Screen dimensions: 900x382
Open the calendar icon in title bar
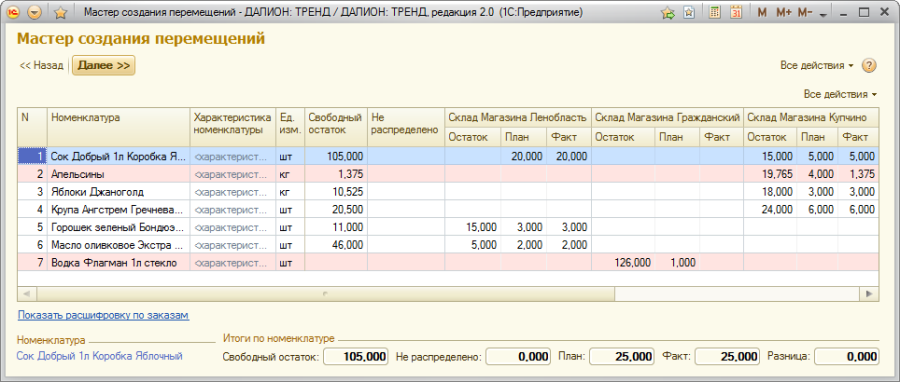coord(736,13)
